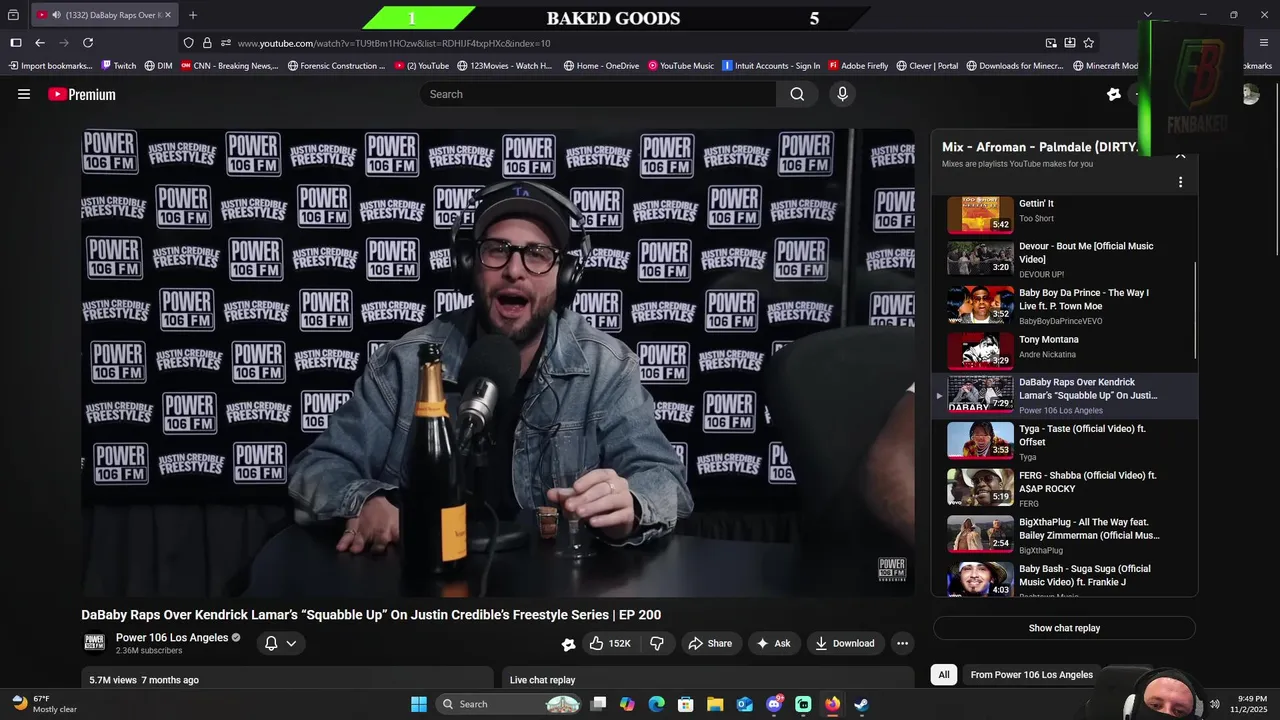Play FERG - Shabba from playlist
This screenshot has height=720, width=1280.
1063,488
